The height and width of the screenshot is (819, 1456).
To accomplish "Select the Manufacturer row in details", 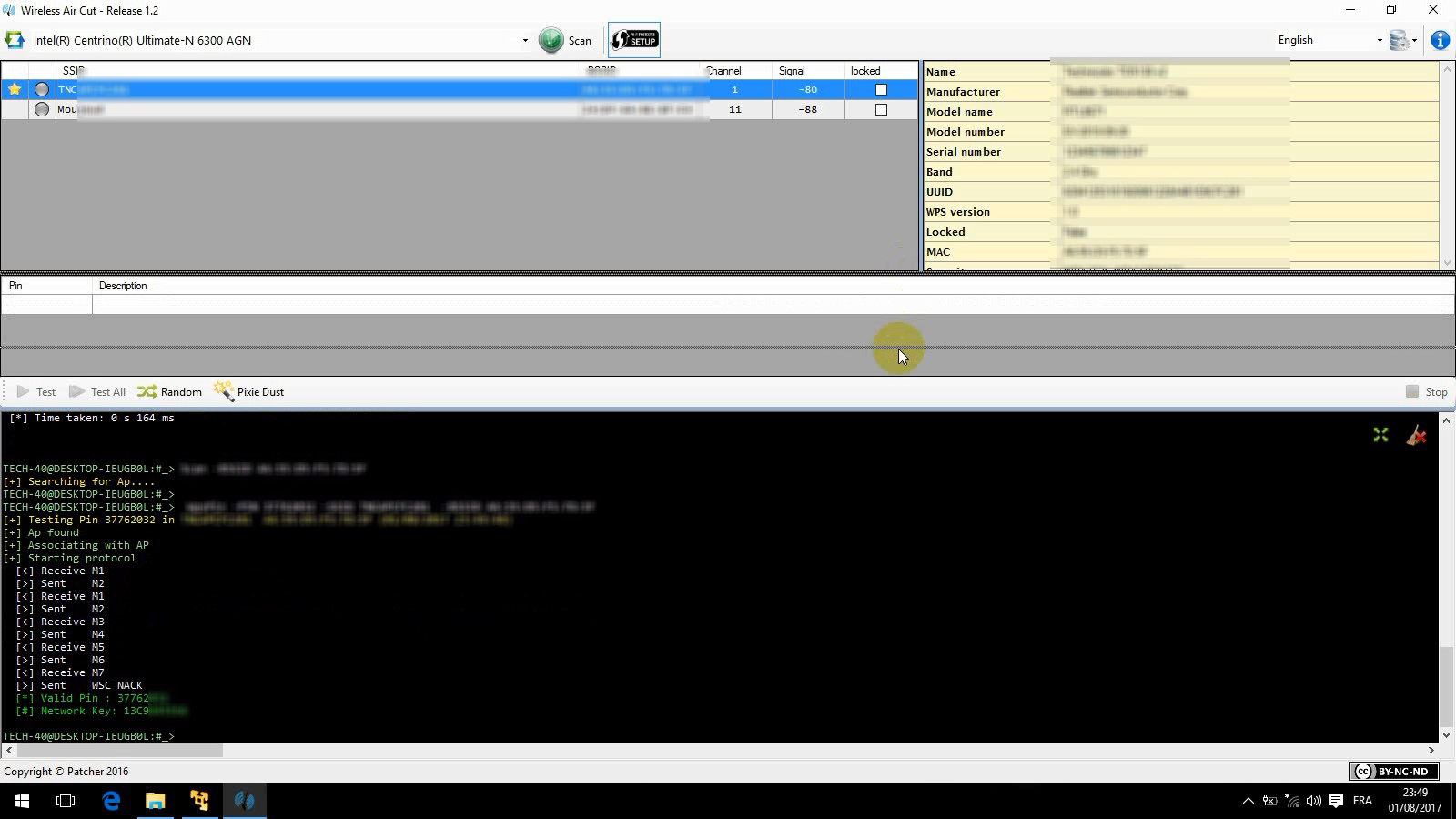I will (x=1181, y=92).
